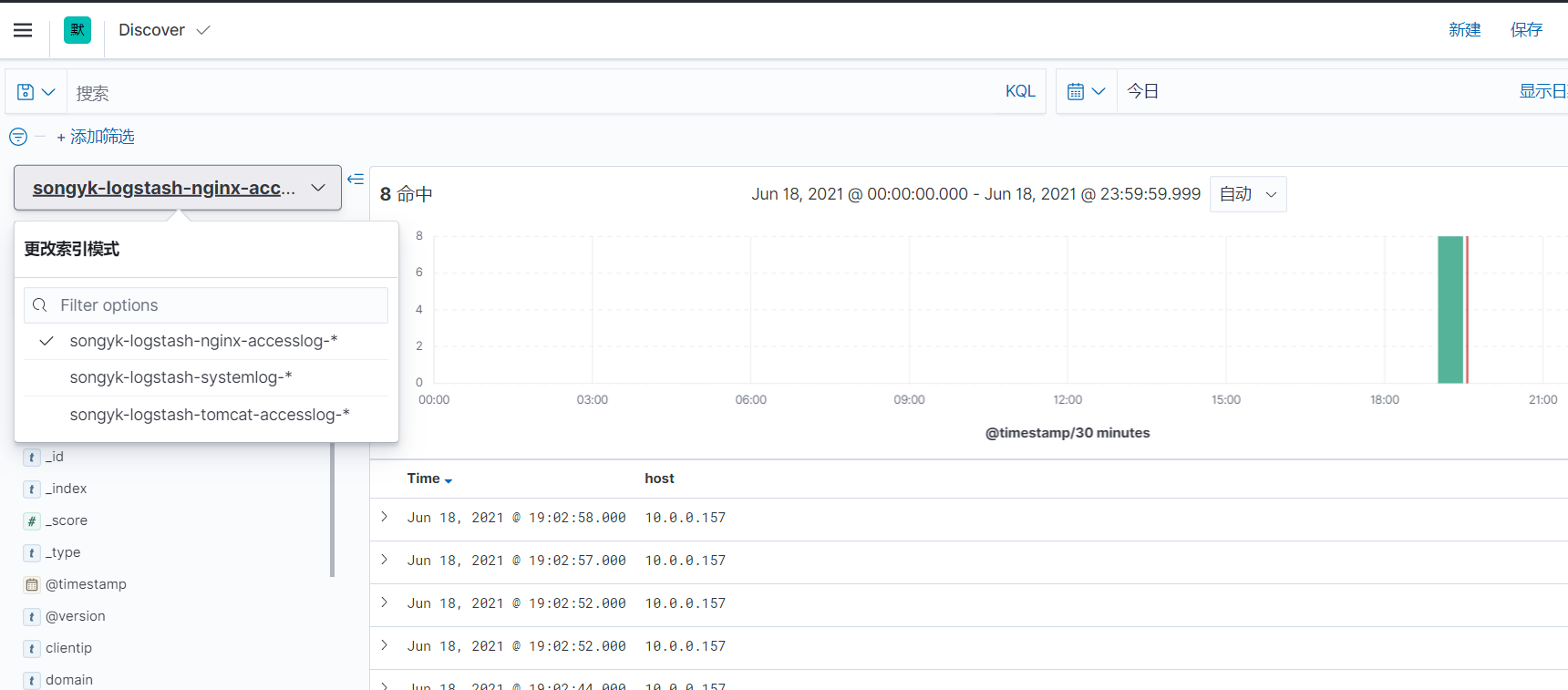Click the Filter options input field
Viewport: 1568px width, 690px height.
[206, 305]
